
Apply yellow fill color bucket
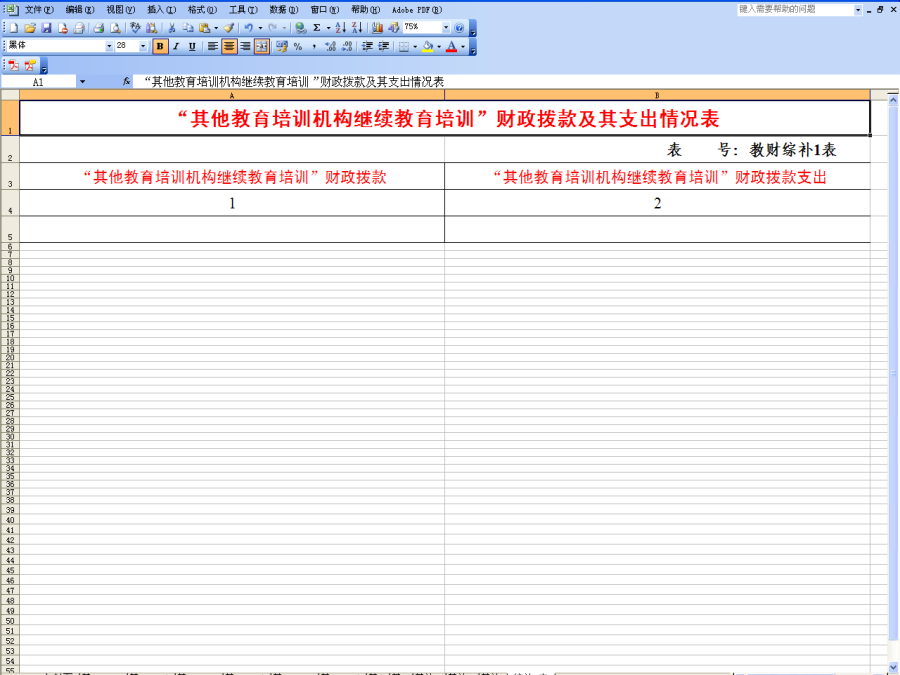428,46
